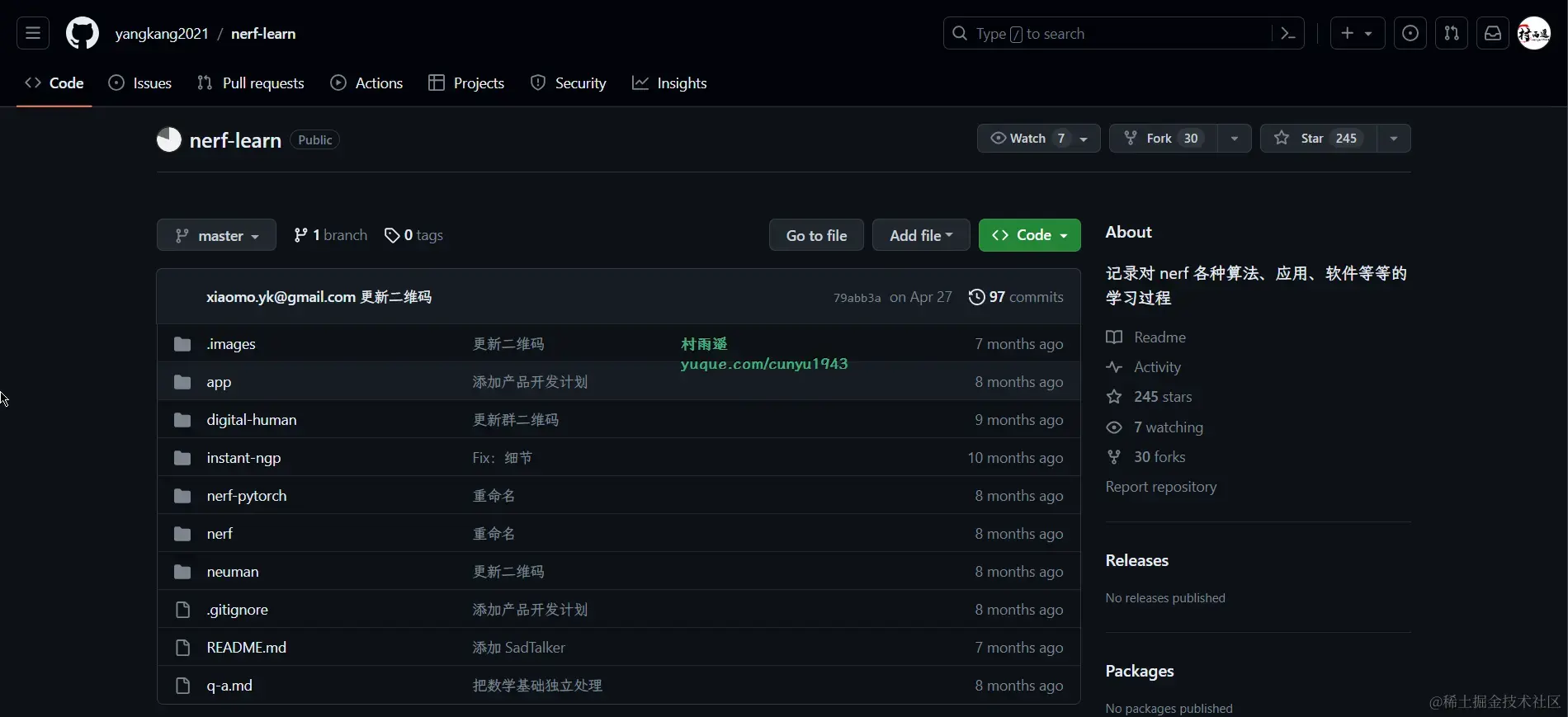View the 1 branch link
The height and width of the screenshot is (717, 1568).
pyautogui.click(x=330, y=235)
